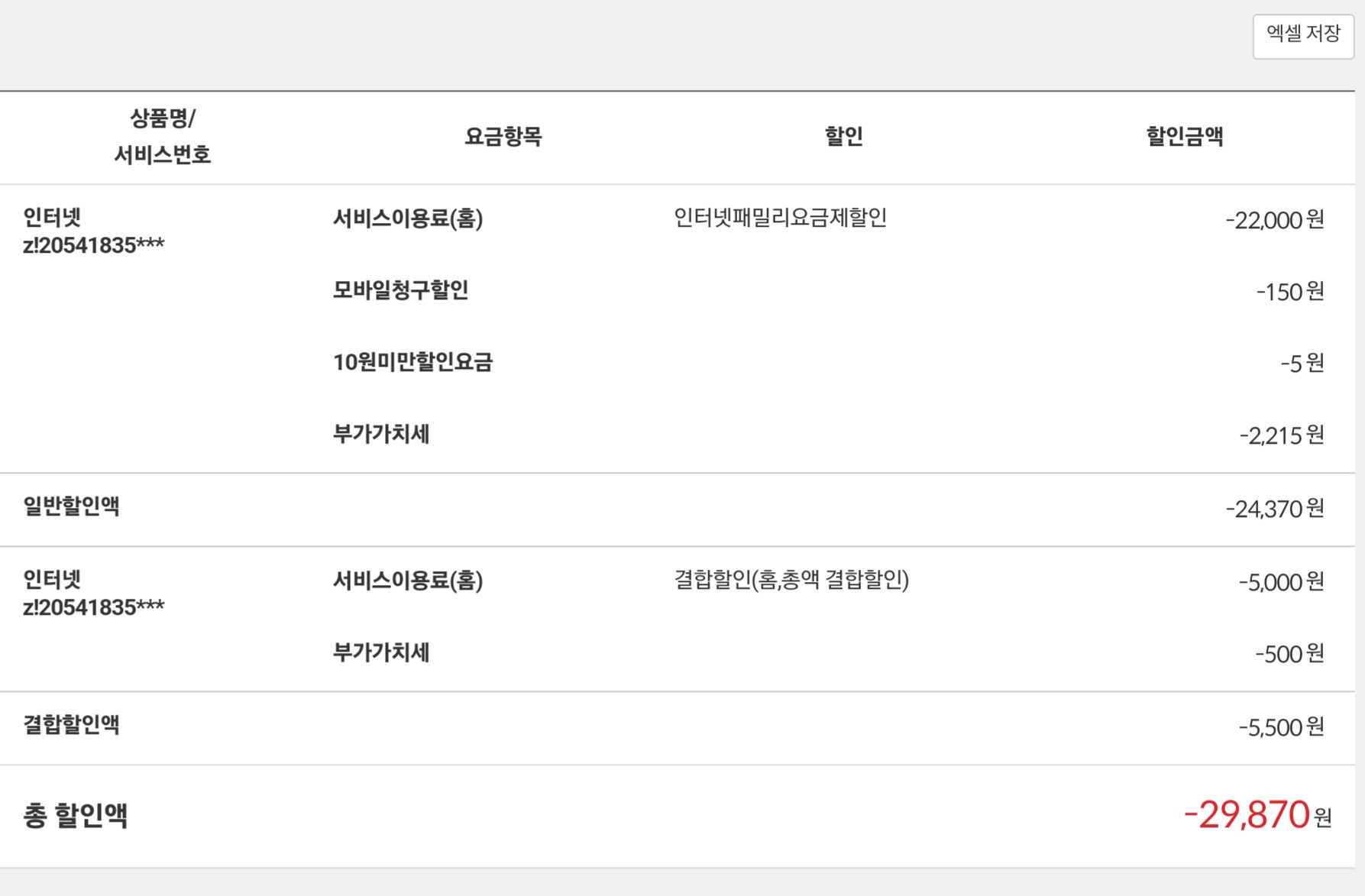The height and width of the screenshot is (896, 1365).
Task: Select the 결합할인(홈,총액 결합할인) text
Action: click(x=791, y=581)
